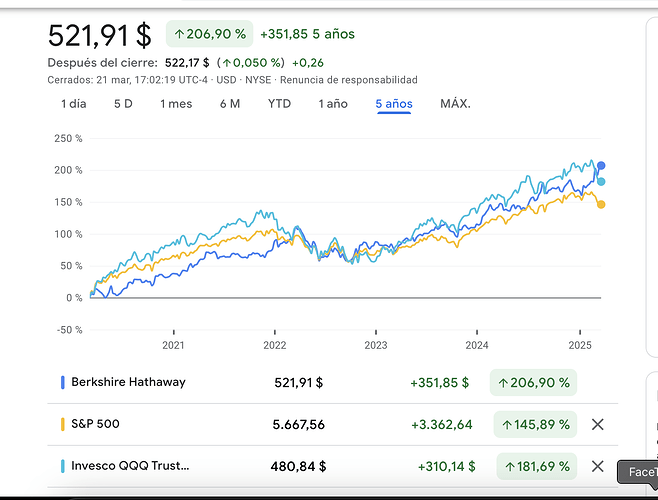
Task: Select the 1 día range tab
Action: pos(74,104)
